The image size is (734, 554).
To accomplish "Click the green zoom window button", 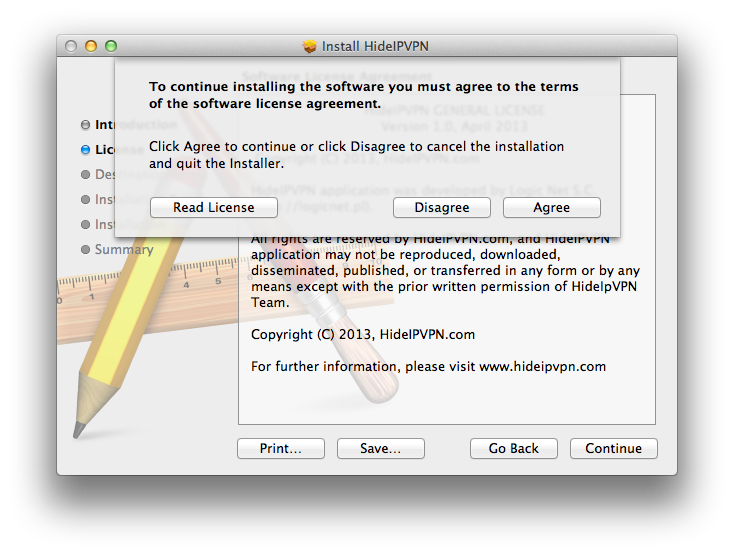I will coord(111,46).
